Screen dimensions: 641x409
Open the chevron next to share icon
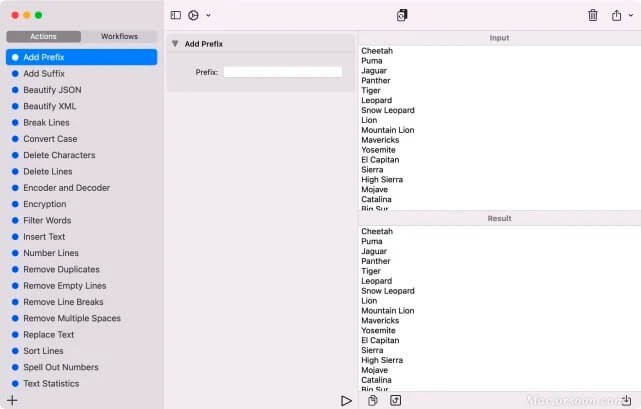click(631, 15)
